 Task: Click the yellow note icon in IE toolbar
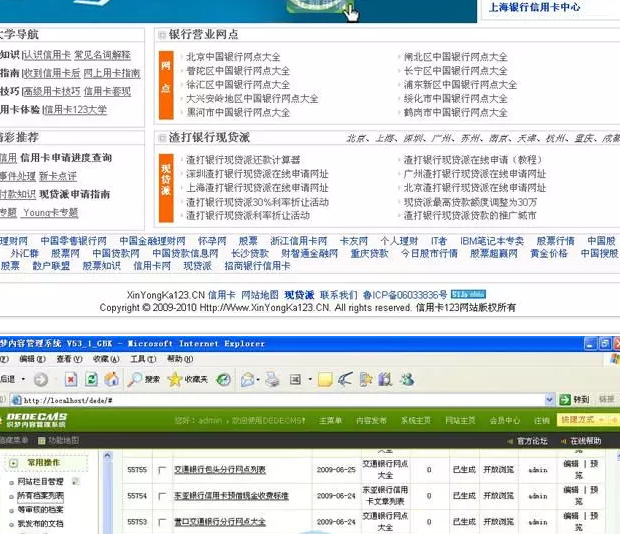click(x=325, y=380)
